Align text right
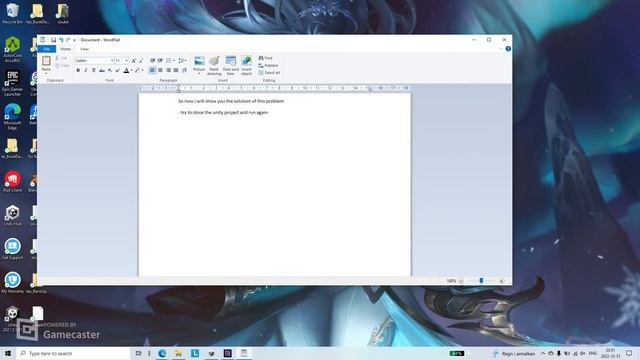 coord(168,70)
